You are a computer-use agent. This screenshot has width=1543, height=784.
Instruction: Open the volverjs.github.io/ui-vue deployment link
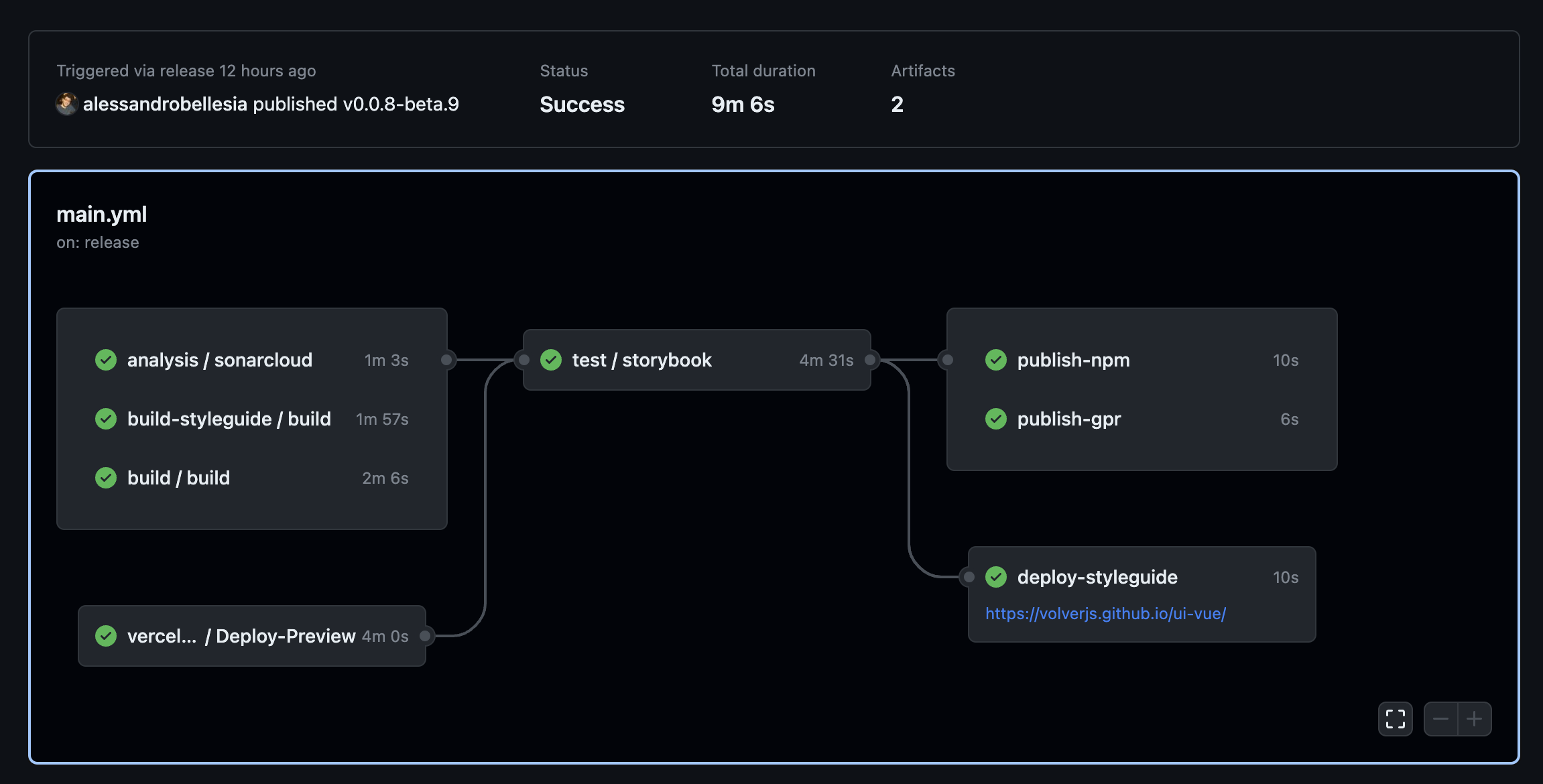click(1105, 613)
